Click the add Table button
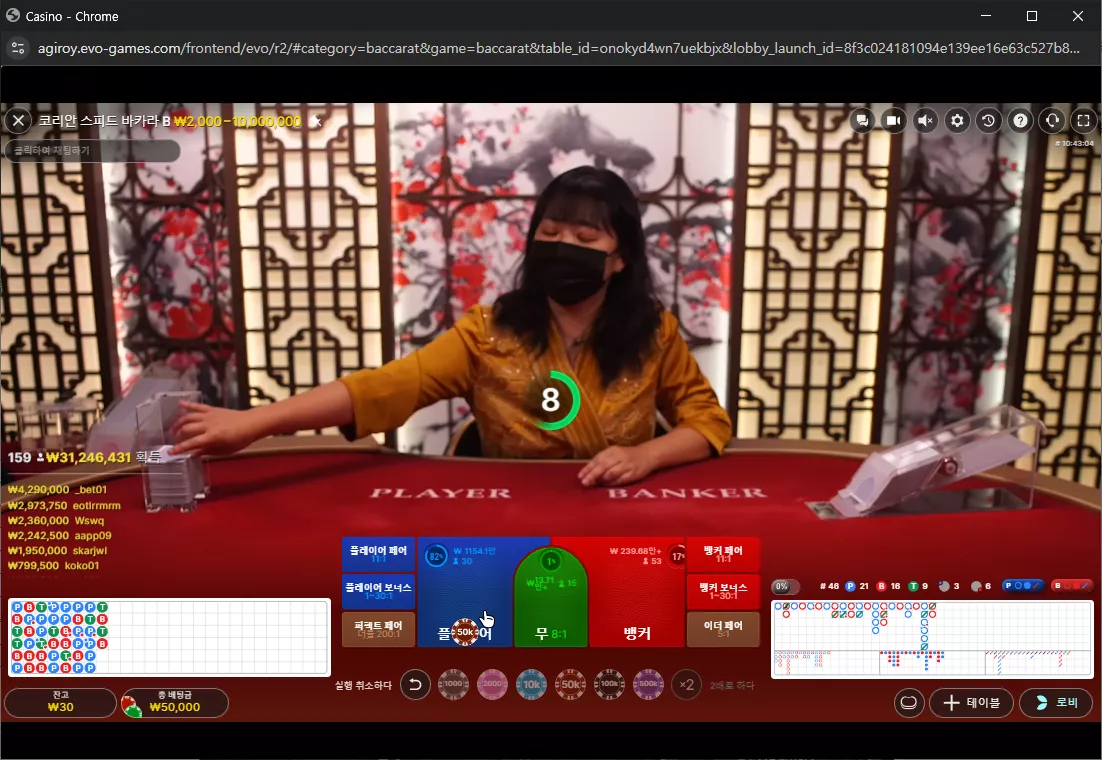The width and height of the screenshot is (1102, 760). (971, 702)
